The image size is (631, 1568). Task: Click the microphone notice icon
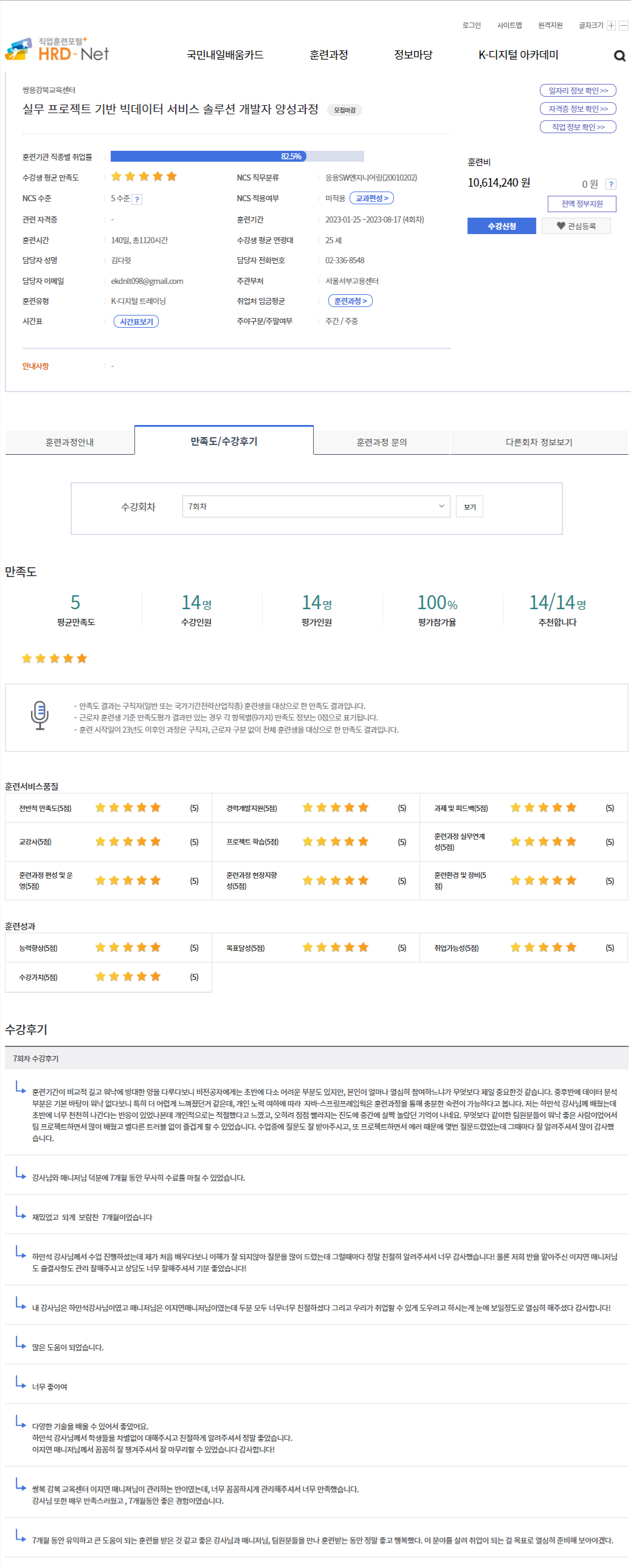(40, 715)
